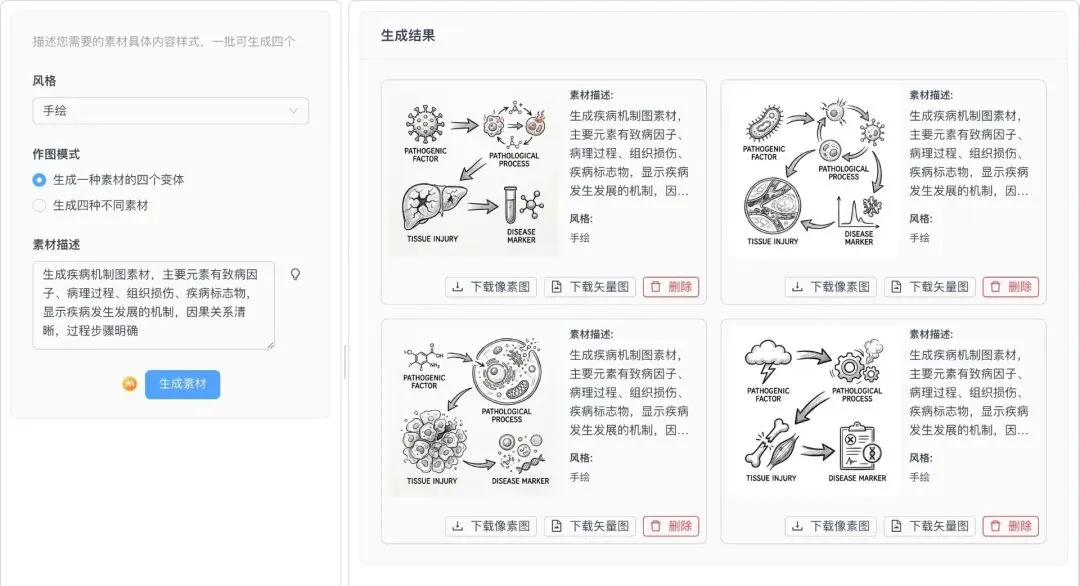This screenshot has height=586, width=1080.
Task: Open the 风格 style dropdown showing 手绘
Action: (x=170, y=111)
